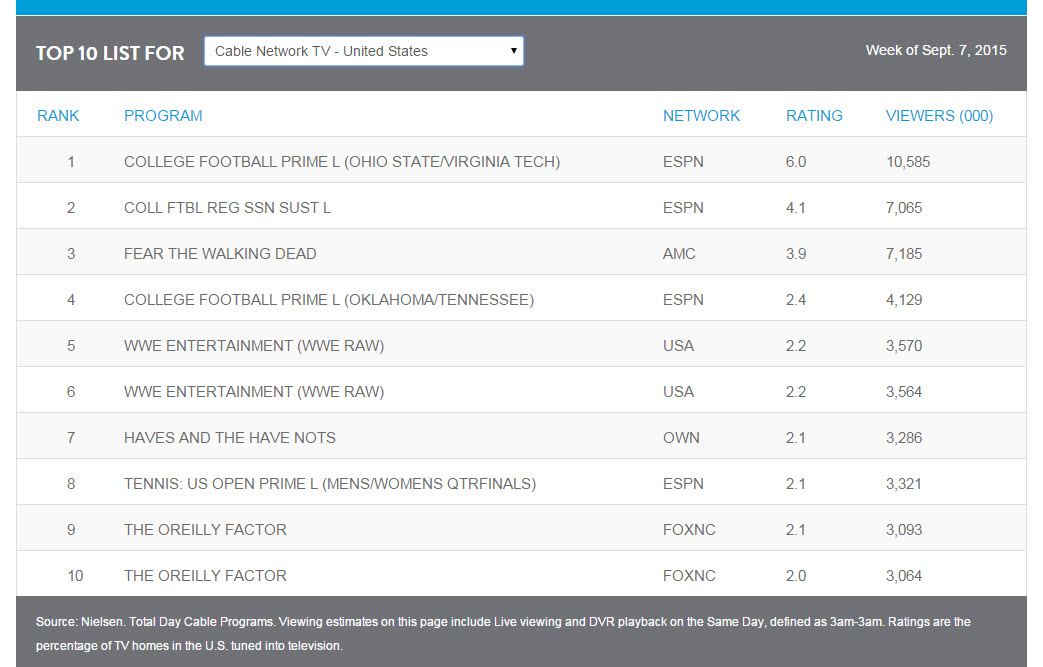The height and width of the screenshot is (667, 1043).
Task: Click FOXNC network in the 3,064 viewers row
Action: [x=689, y=575]
